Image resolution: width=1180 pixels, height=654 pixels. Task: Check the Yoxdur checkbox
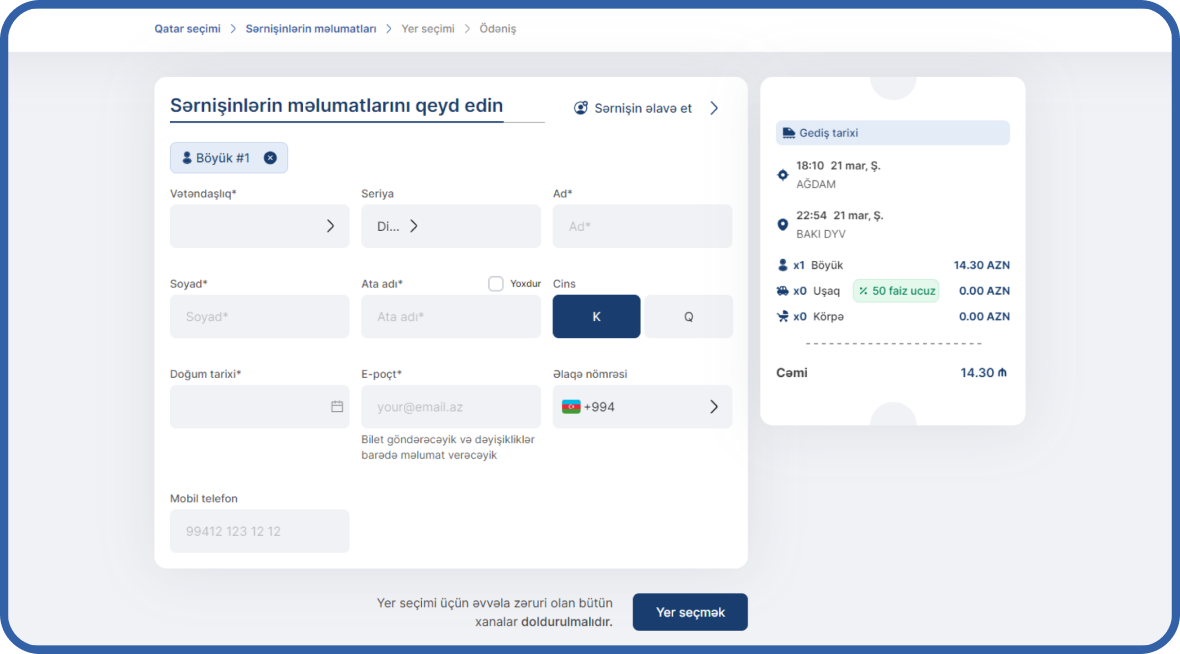496,284
